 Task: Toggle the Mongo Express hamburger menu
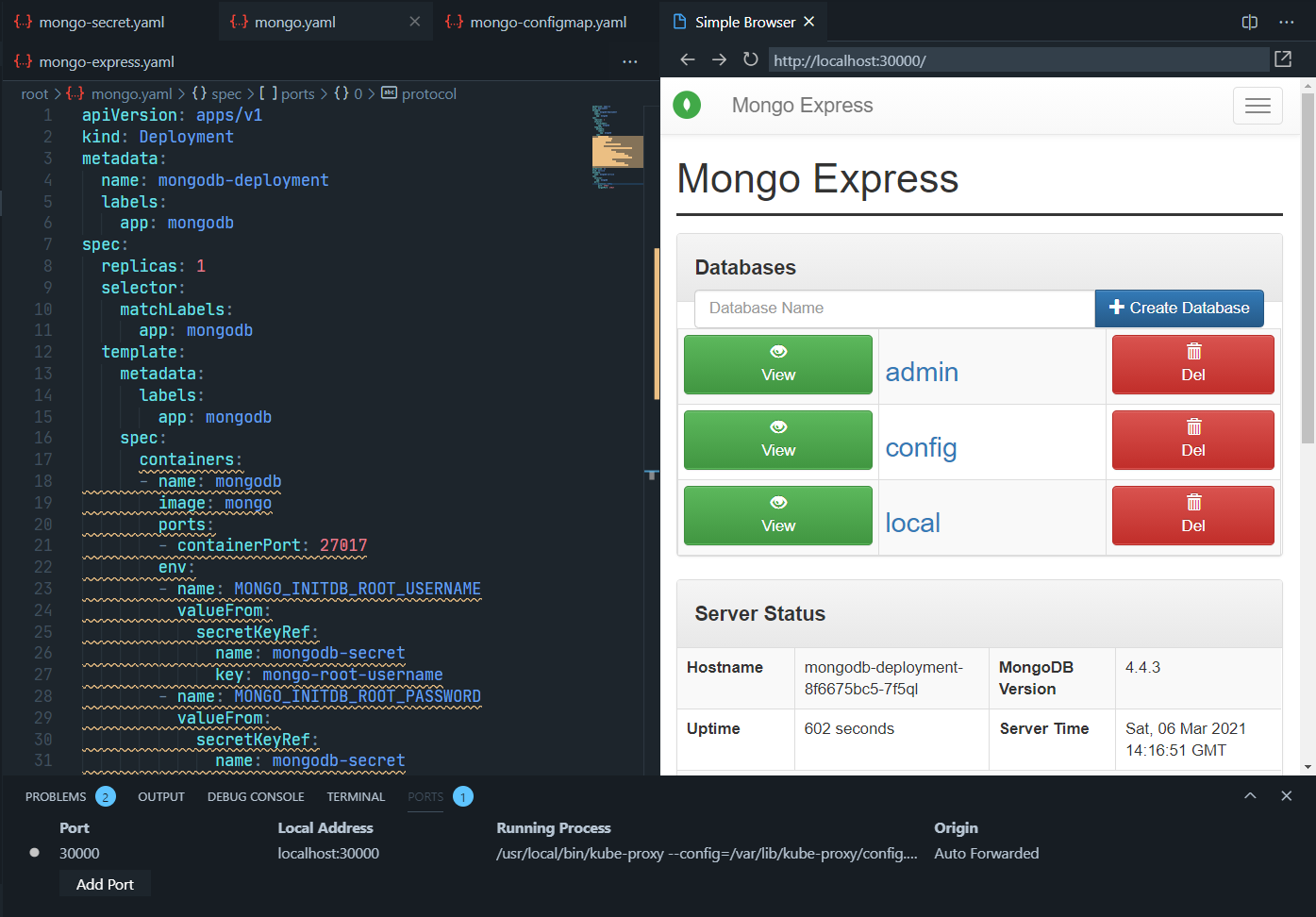point(1258,106)
